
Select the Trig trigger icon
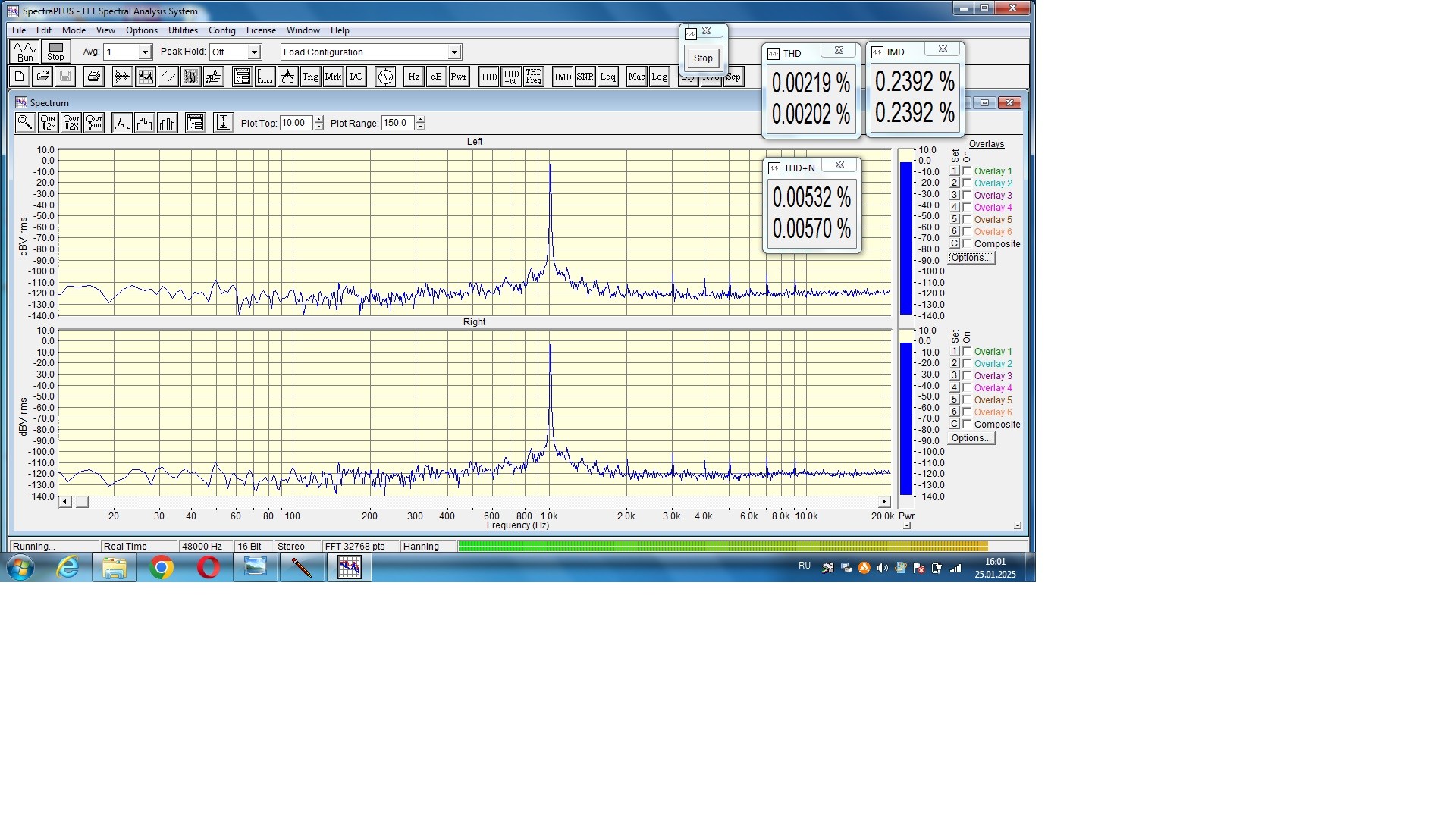point(310,77)
